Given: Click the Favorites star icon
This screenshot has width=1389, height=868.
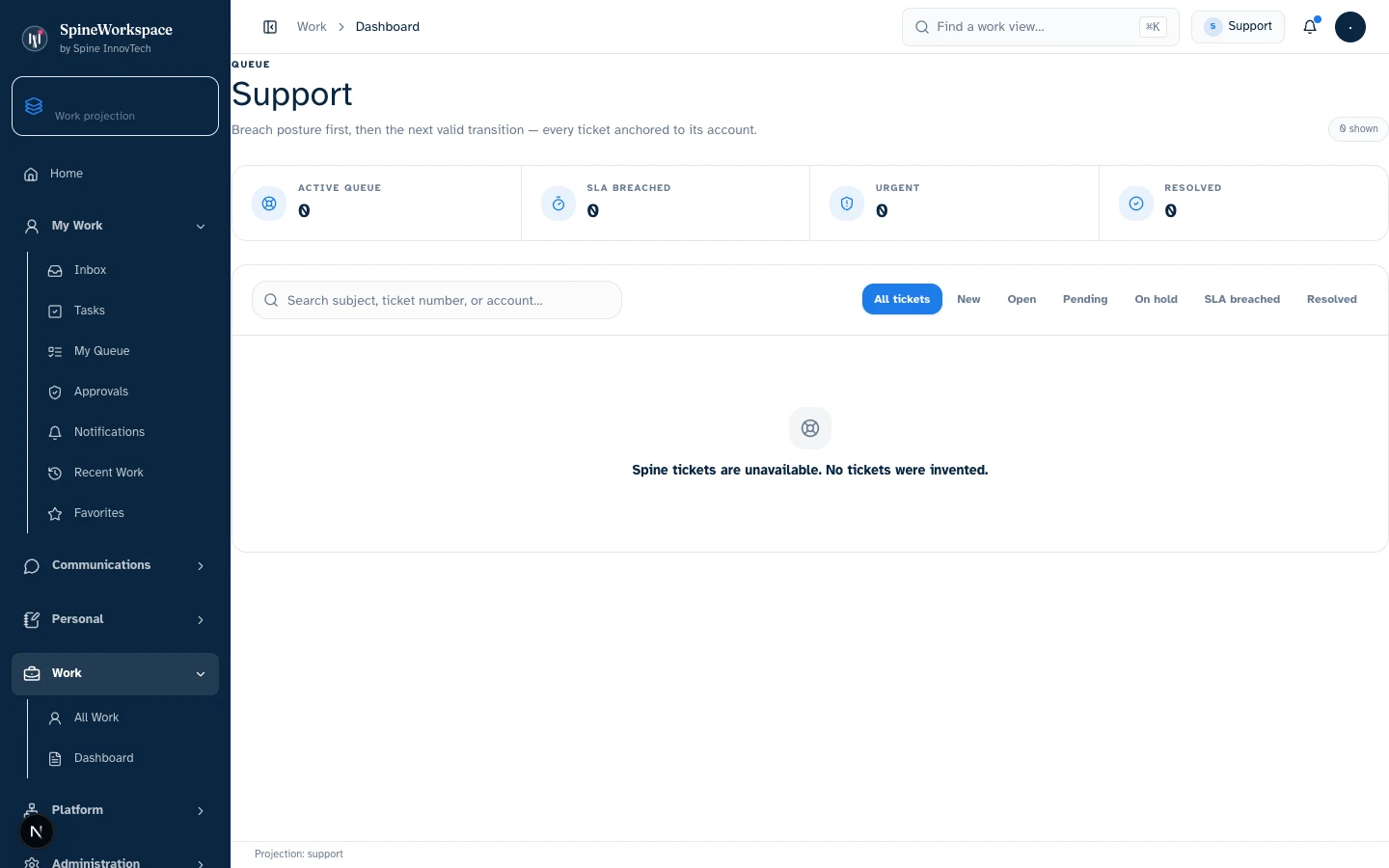Looking at the screenshot, I should [55, 514].
